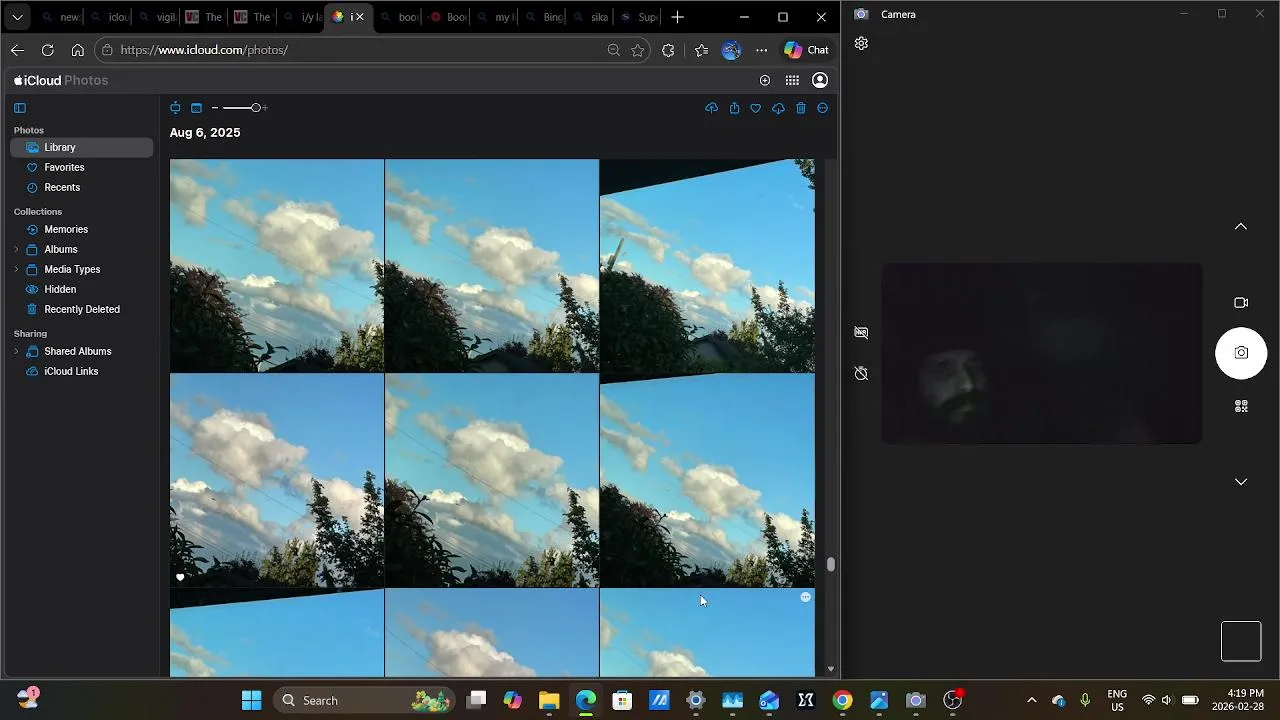Click the upload photos cloud icon

click(711, 108)
